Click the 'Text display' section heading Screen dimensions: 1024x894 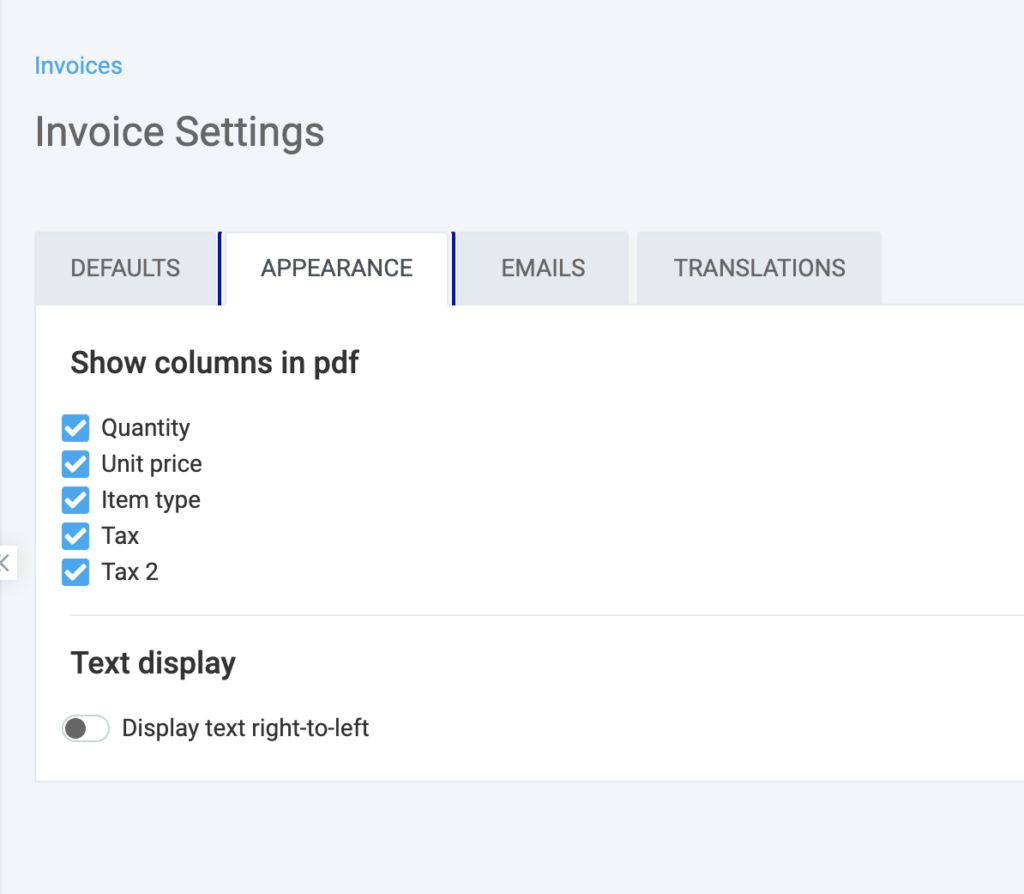[153, 663]
